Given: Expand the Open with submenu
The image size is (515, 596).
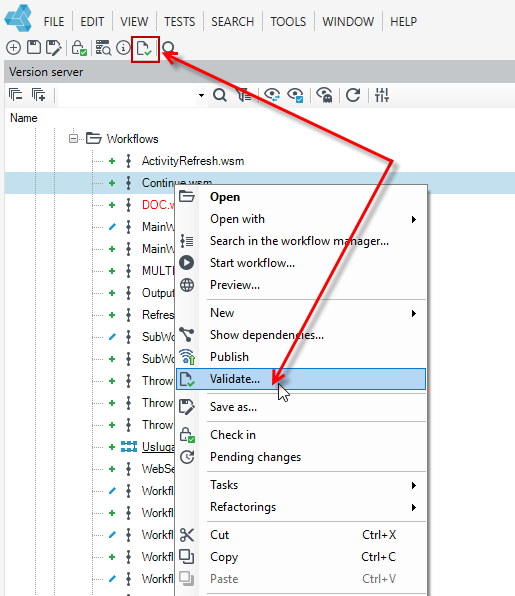Looking at the screenshot, I should click(x=301, y=219).
